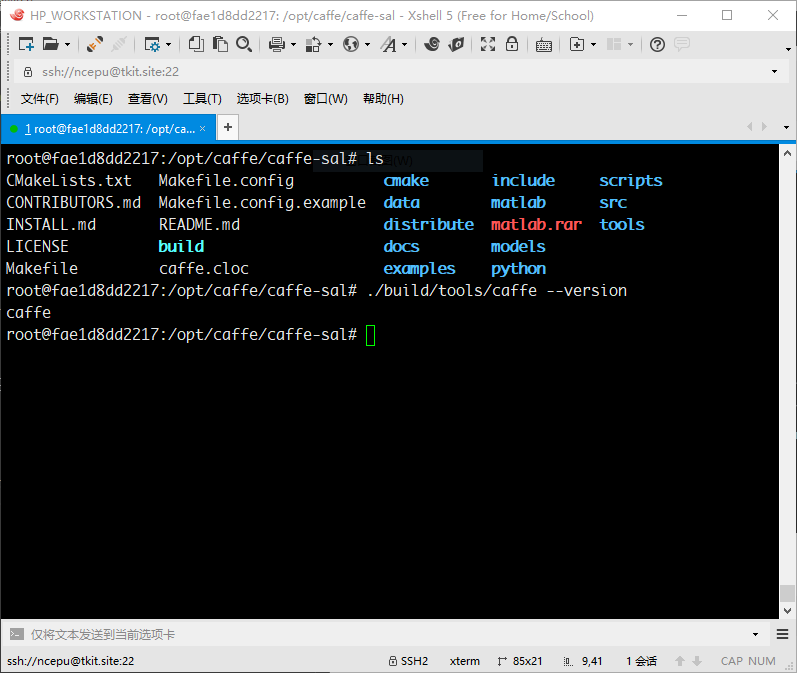Screen dimensions: 797x673
Task: Close the root@fae1d8dd2217 session tab
Action: click(x=203, y=129)
